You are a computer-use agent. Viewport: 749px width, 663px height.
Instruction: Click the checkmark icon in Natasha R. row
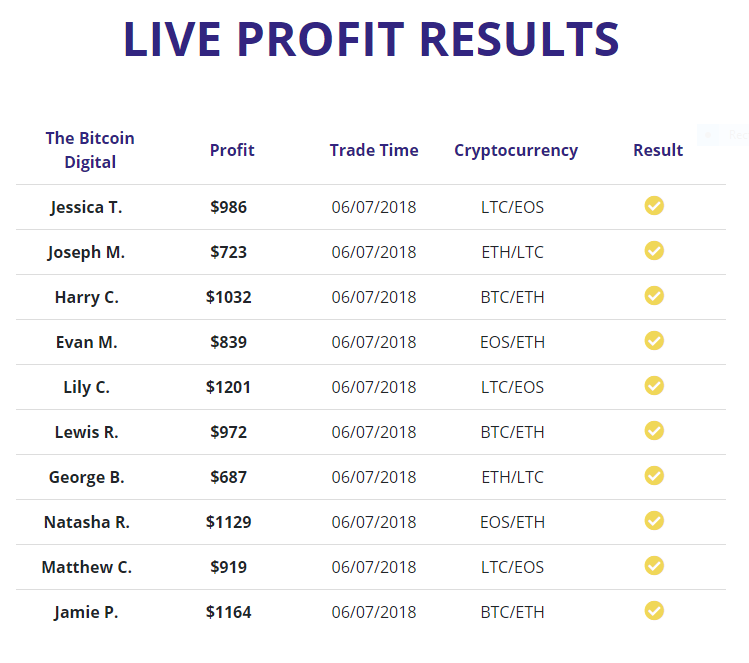[654, 521]
